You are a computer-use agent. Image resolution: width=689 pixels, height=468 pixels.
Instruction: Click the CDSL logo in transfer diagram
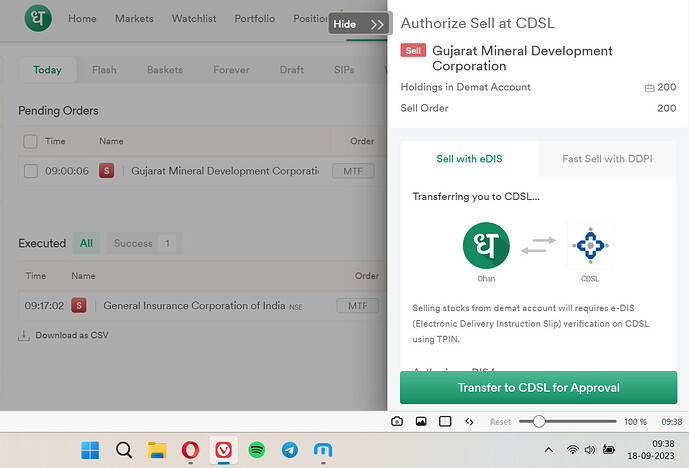590,246
